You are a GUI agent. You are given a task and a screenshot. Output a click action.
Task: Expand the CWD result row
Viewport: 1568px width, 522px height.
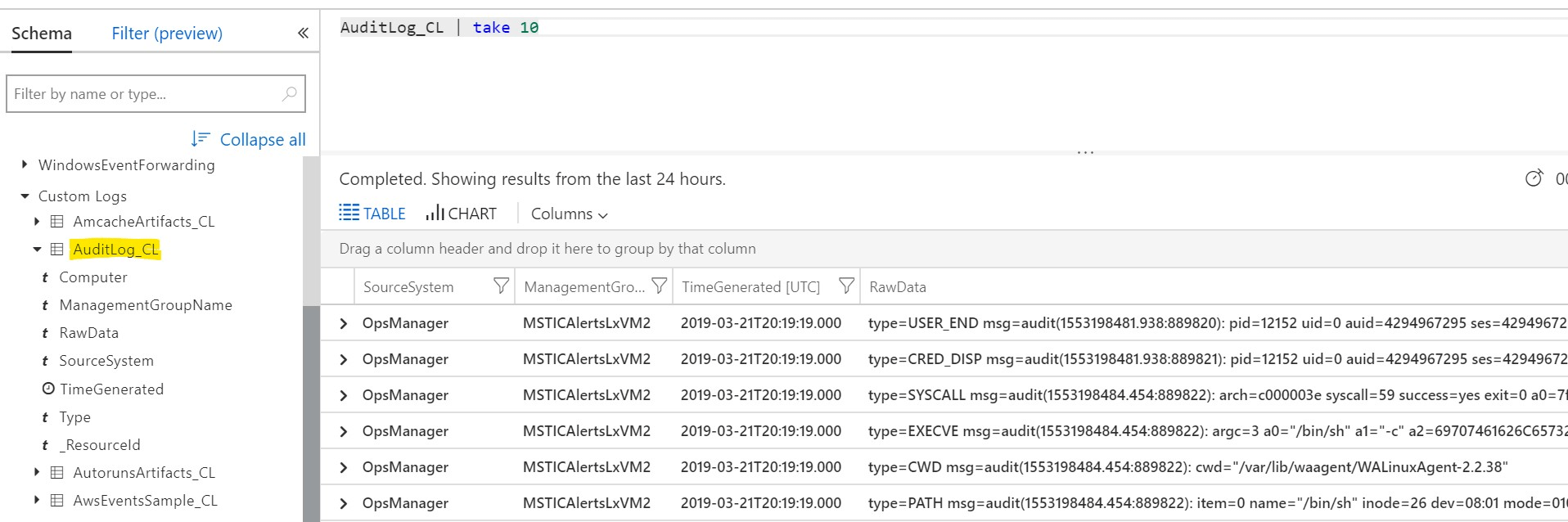[344, 467]
